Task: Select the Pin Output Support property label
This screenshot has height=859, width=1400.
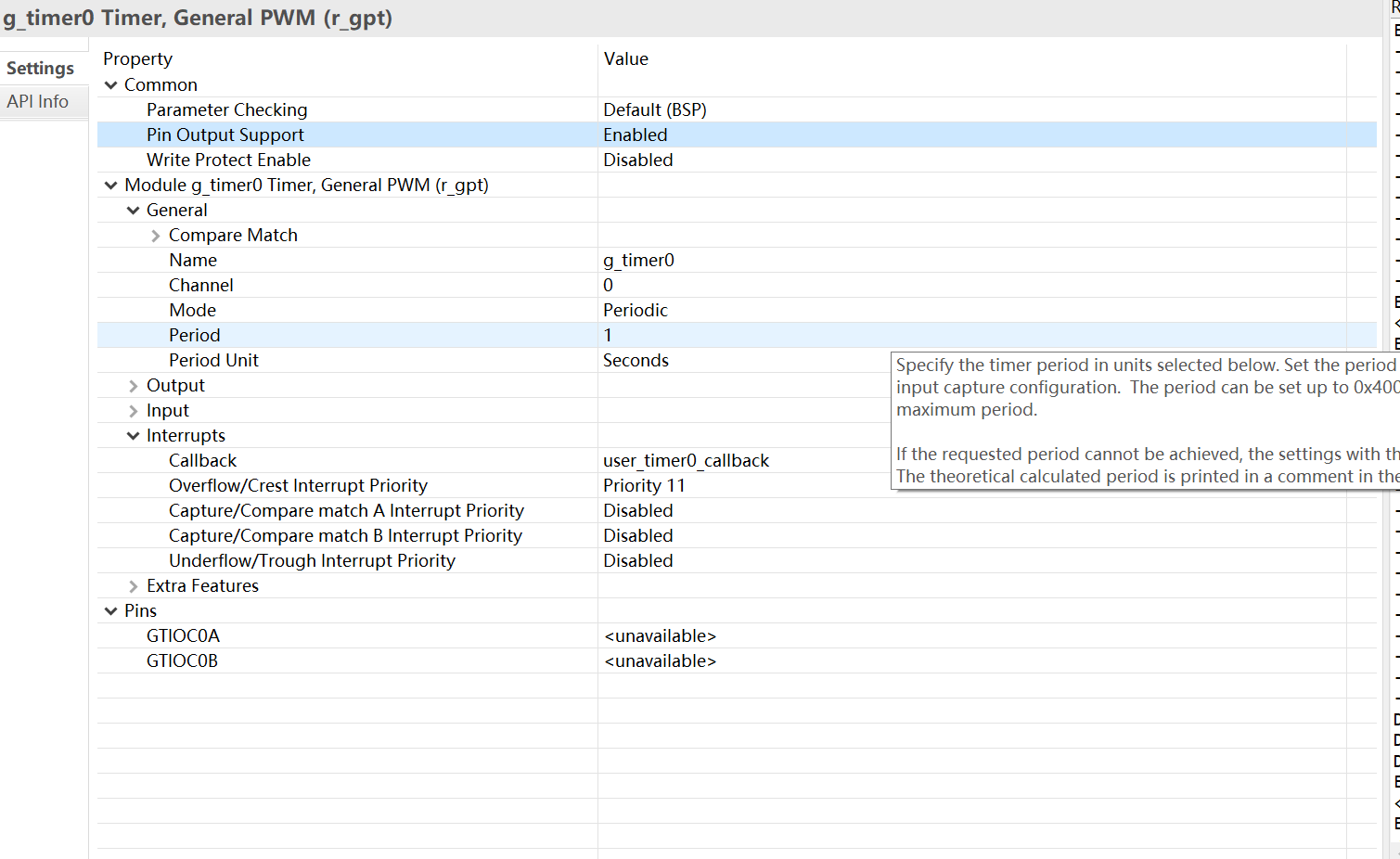Action: 225,135
